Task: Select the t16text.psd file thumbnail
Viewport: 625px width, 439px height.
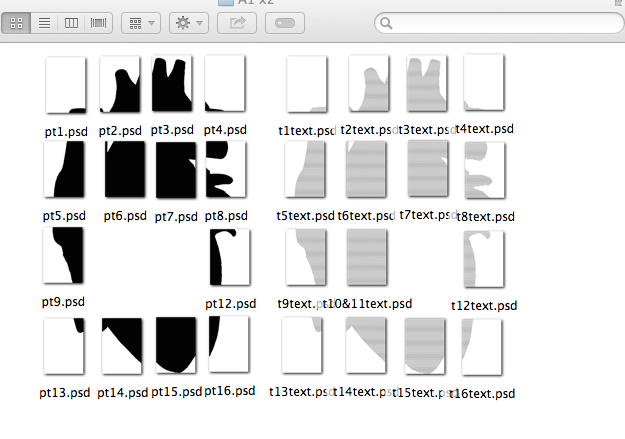Action: (x=482, y=347)
